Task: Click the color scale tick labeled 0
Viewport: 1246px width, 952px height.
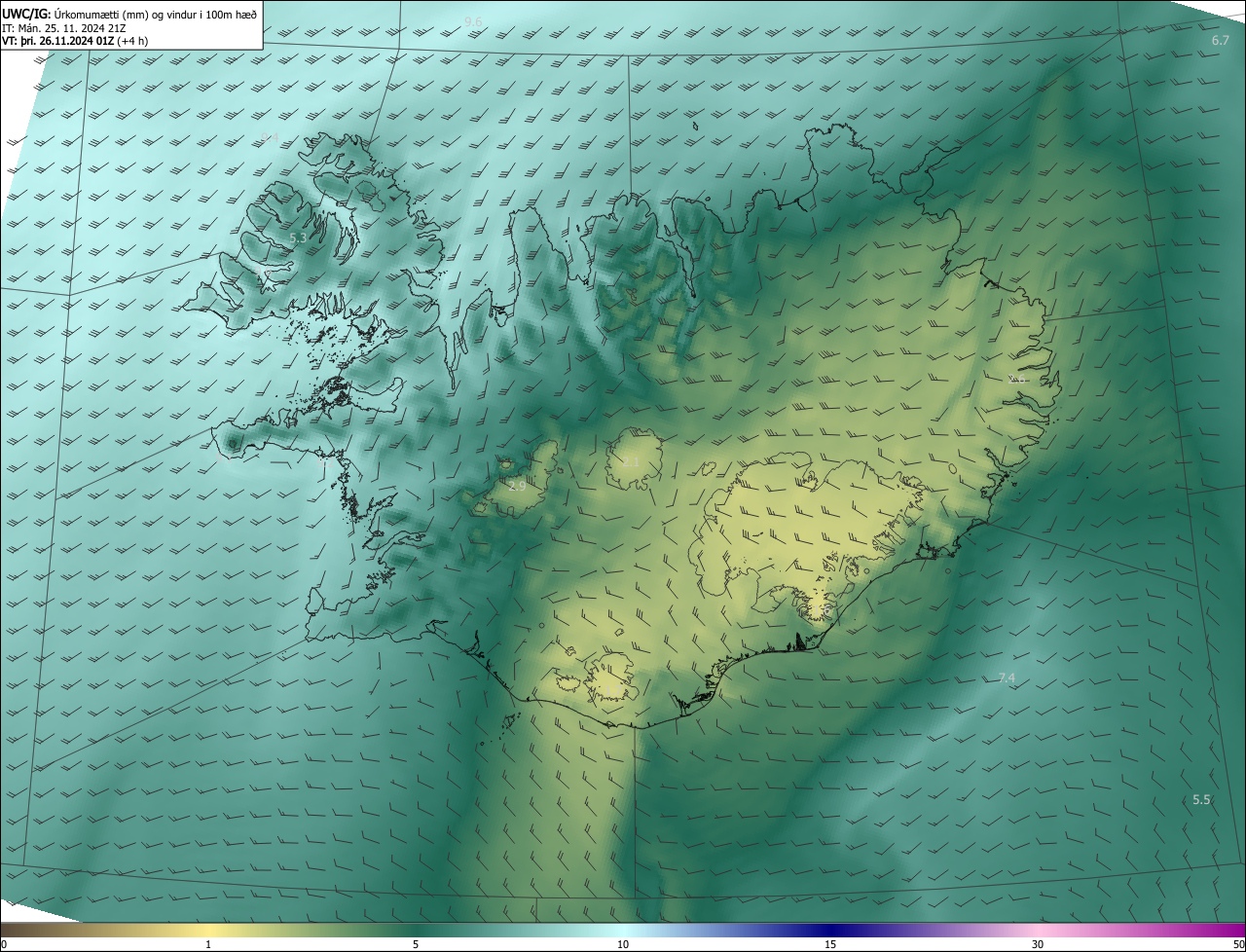Action: (4, 944)
